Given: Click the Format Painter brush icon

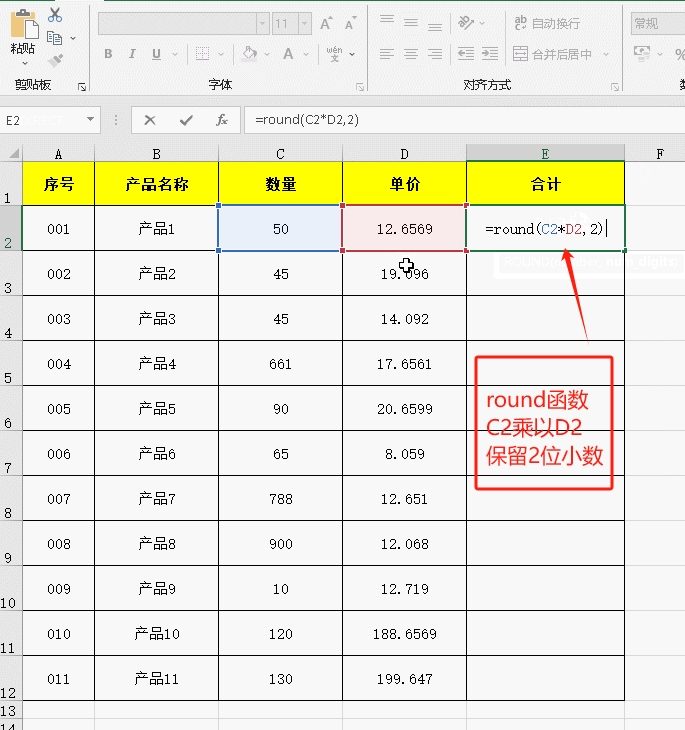Looking at the screenshot, I should (55, 61).
